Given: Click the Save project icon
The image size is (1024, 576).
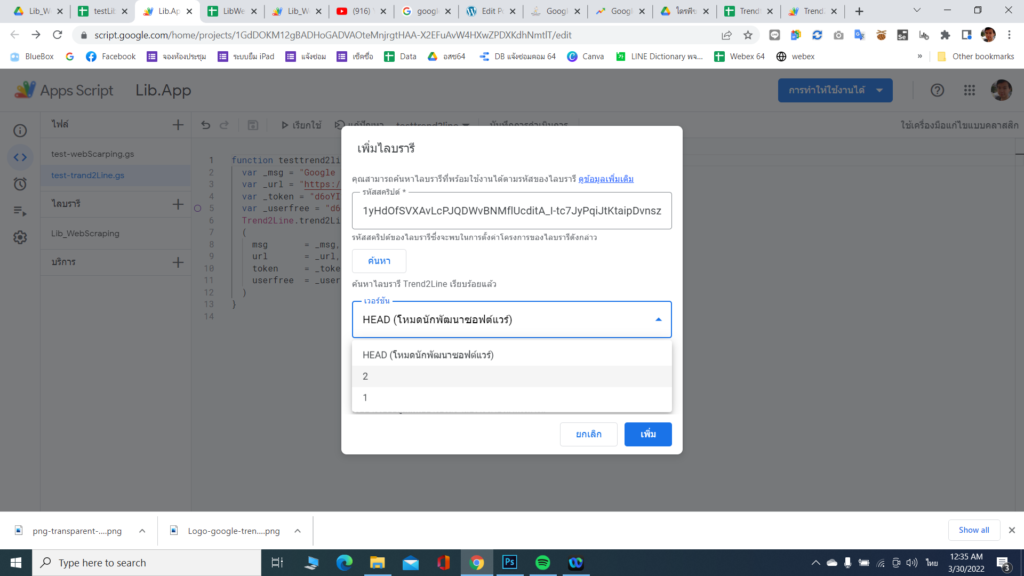Looking at the screenshot, I should 253,125.
